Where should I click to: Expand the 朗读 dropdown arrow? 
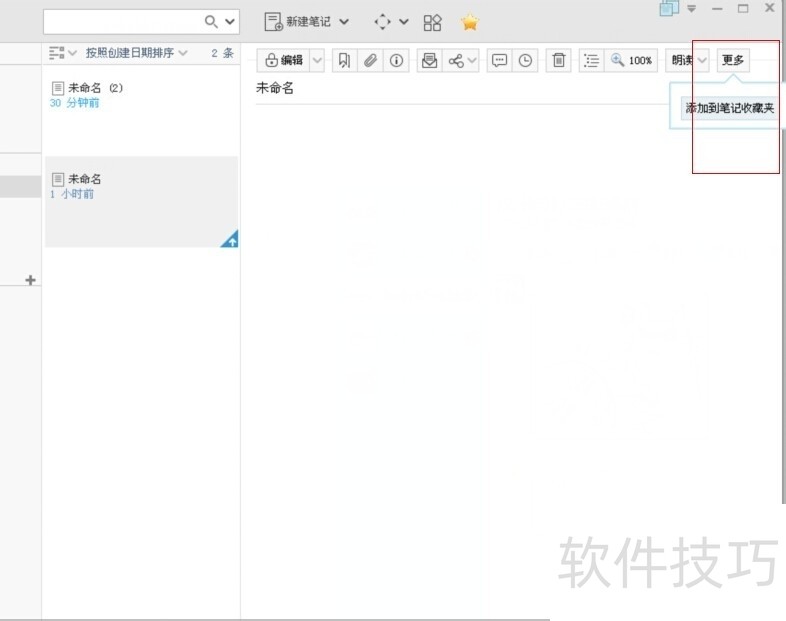click(x=702, y=61)
